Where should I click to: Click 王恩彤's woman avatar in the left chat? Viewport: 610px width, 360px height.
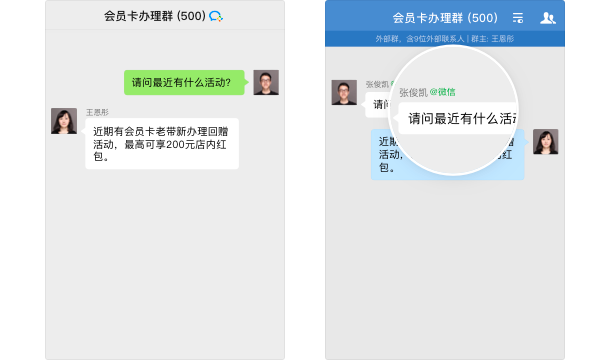(x=64, y=121)
